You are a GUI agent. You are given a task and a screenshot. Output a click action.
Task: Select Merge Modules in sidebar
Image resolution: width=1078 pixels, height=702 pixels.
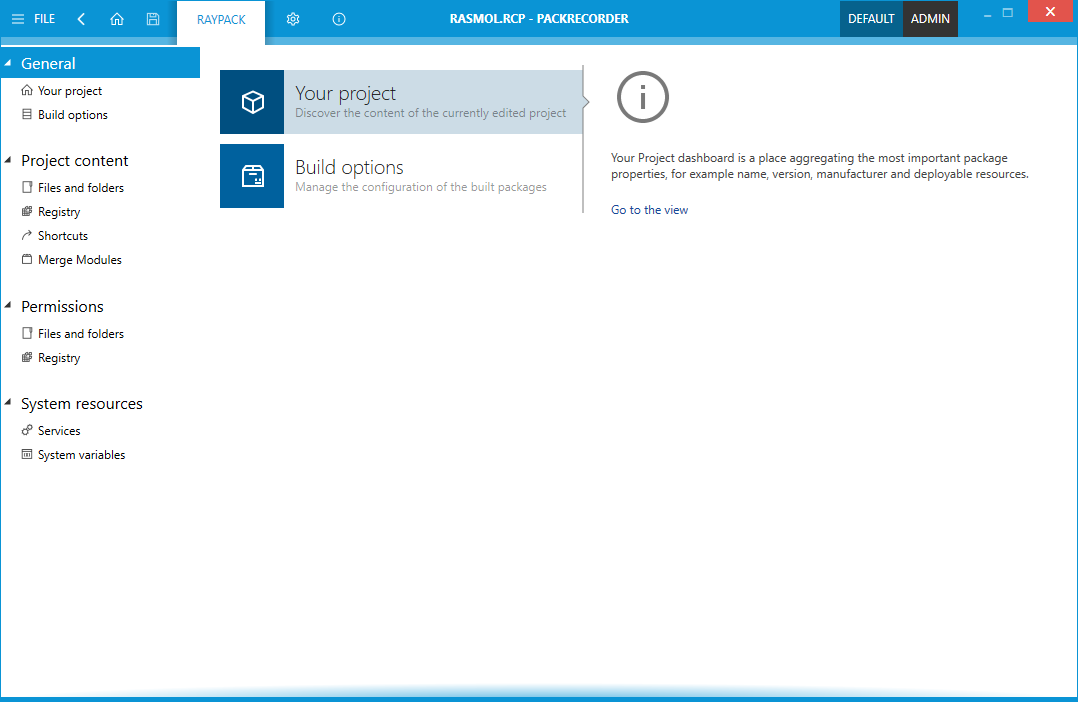click(x=79, y=260)
